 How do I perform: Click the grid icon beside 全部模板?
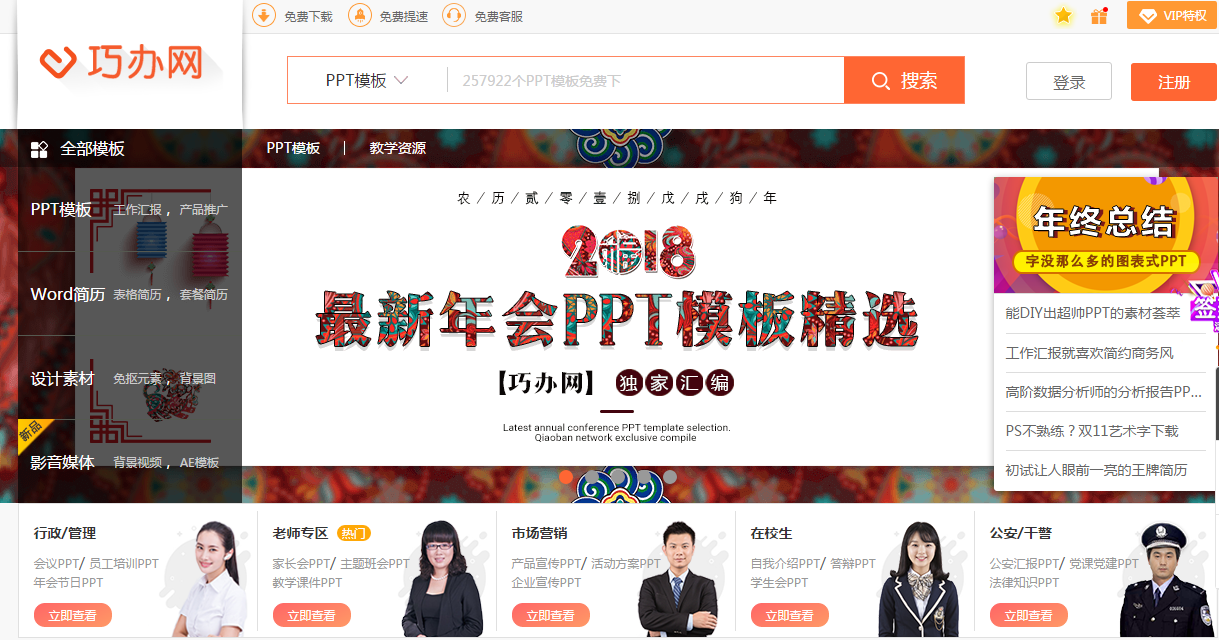(39, 149)
